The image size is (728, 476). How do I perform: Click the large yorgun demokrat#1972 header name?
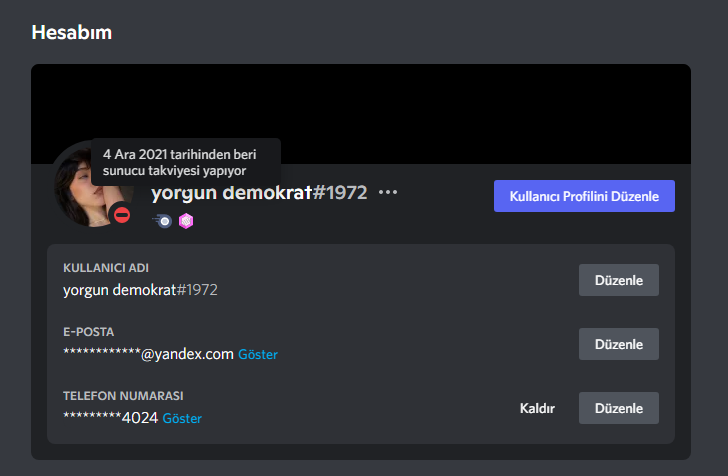[x=259, y=192]
